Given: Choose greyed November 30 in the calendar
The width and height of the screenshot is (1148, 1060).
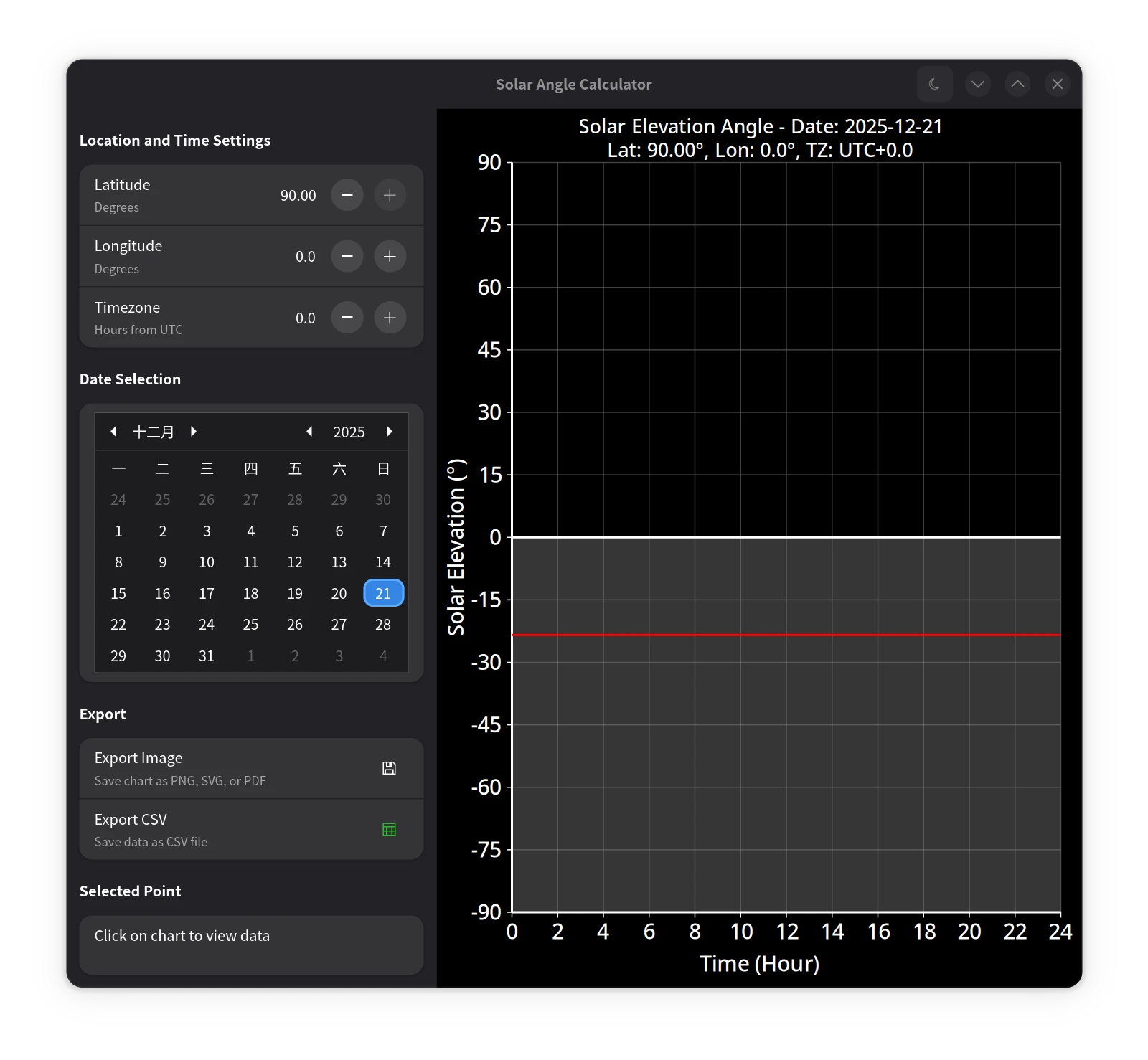Looking at the screenshot, I should 383,500.
